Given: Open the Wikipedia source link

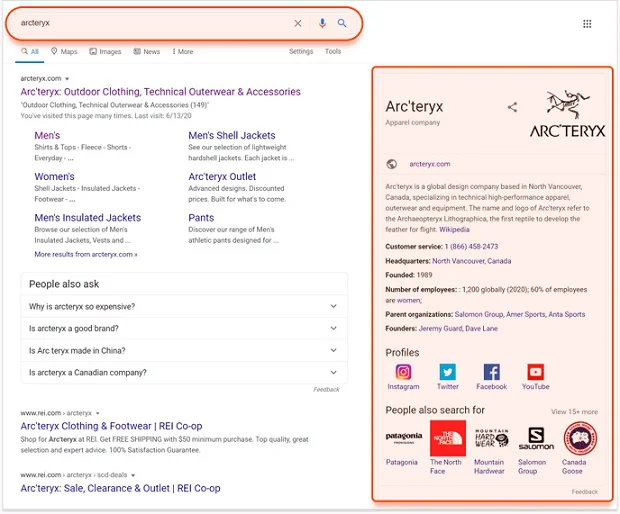Looking at the screenshot, I should coord(454,229).
